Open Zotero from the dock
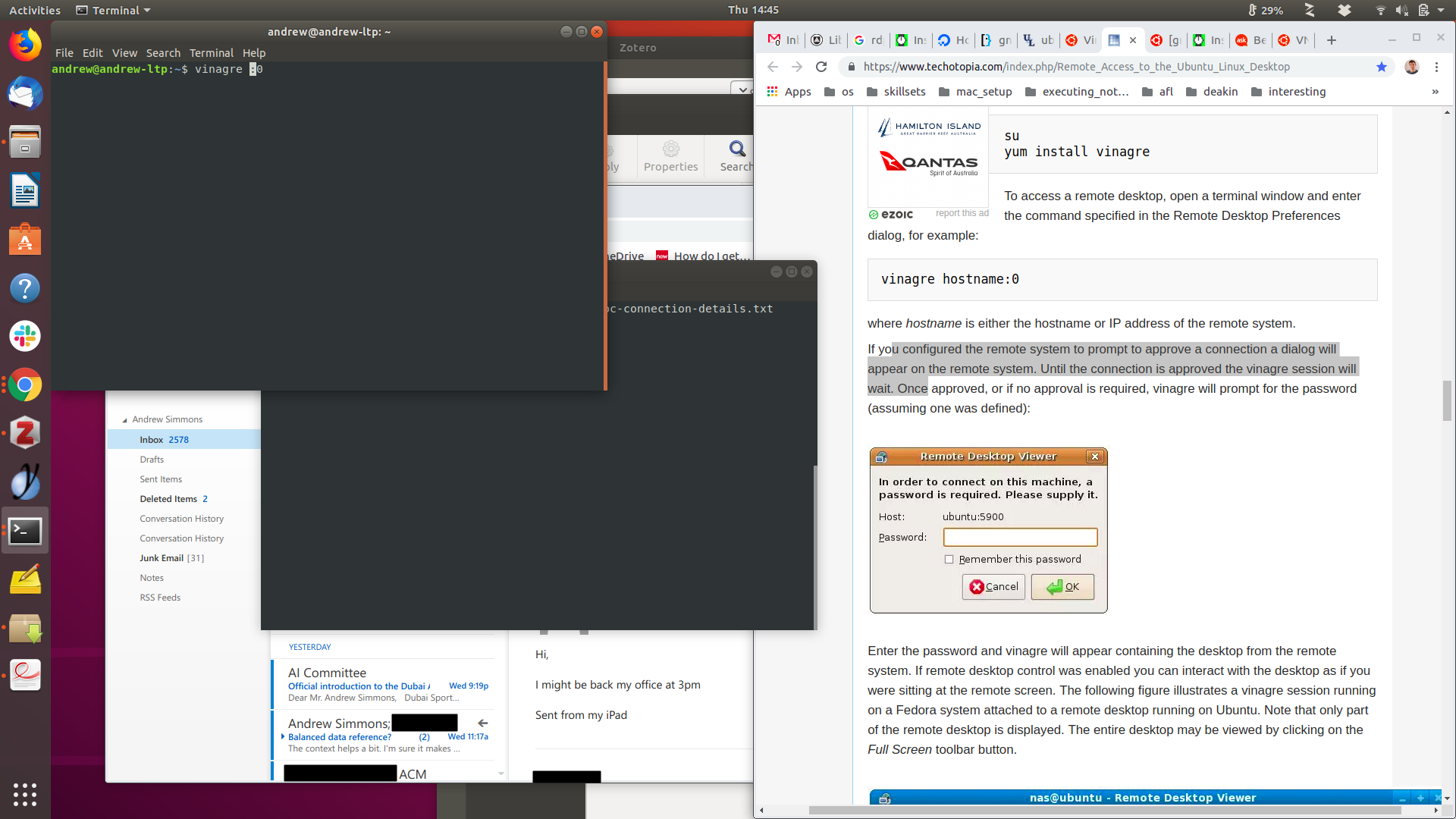 [25, 433]
